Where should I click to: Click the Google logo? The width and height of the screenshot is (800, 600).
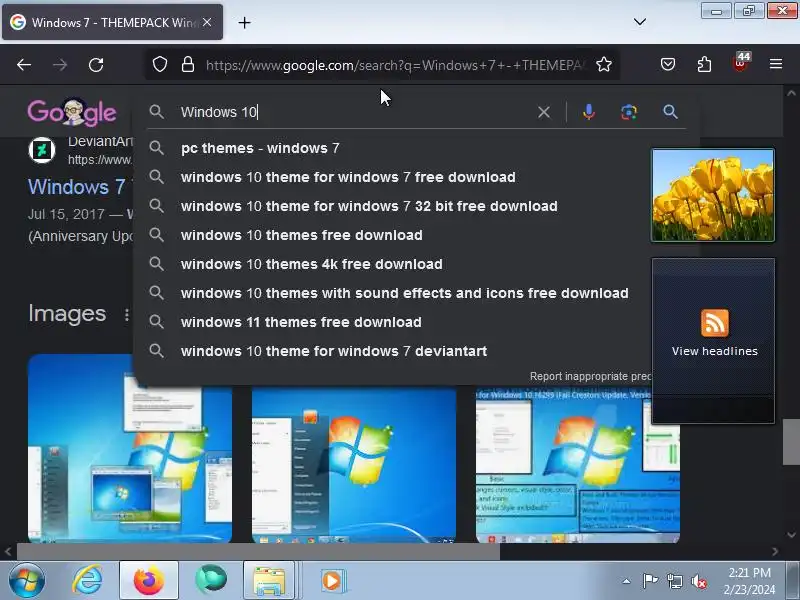click(72, 112)
